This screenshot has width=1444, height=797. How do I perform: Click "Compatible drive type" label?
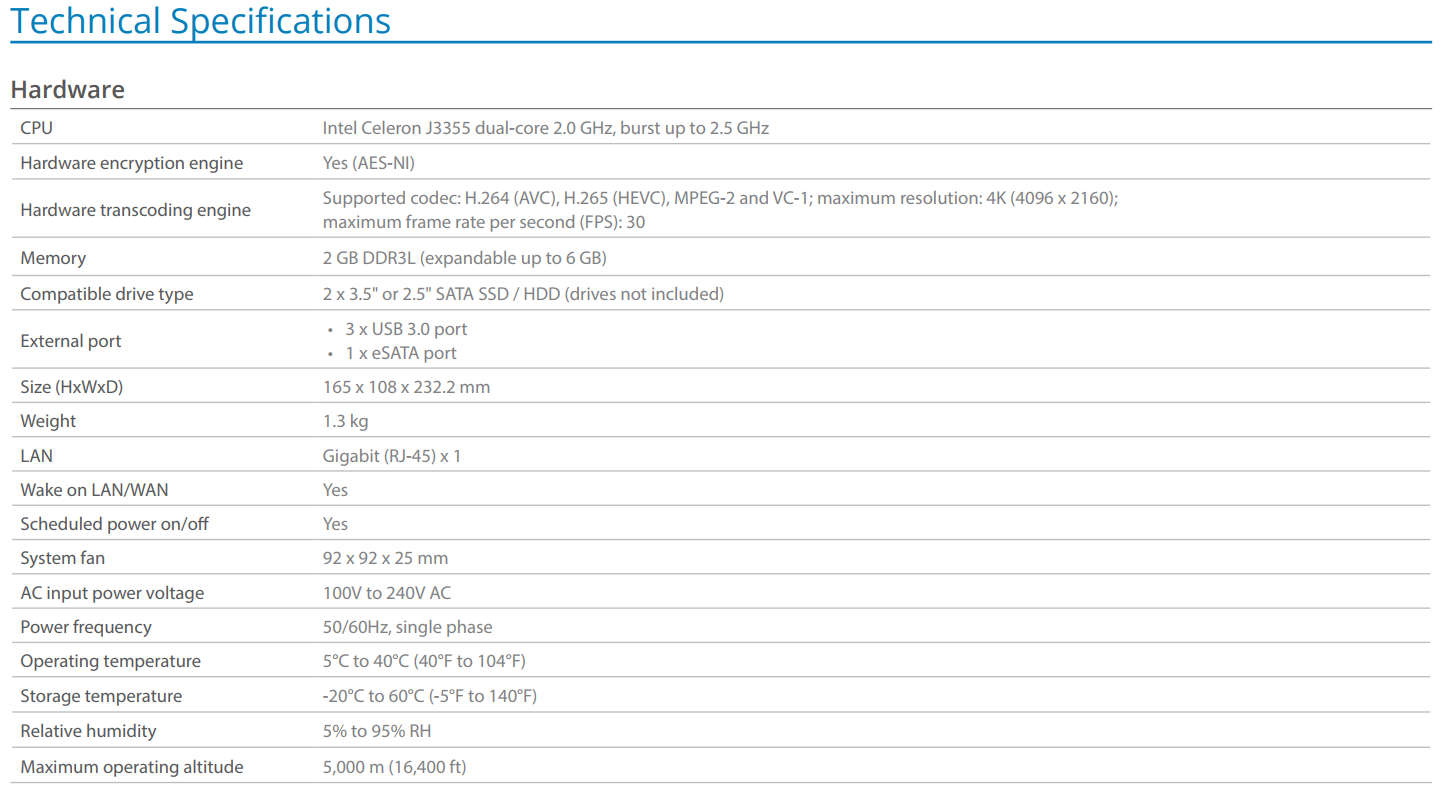[107, 294]
